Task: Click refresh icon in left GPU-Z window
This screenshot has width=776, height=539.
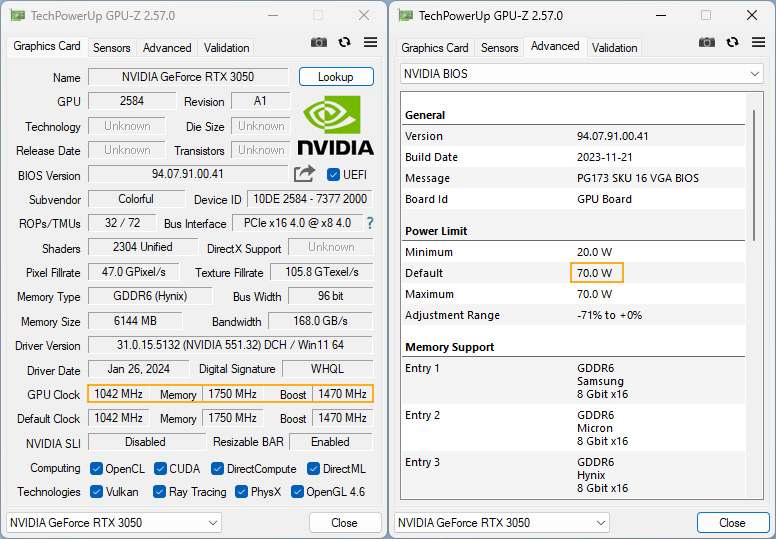Action: [x=344, y=42]
